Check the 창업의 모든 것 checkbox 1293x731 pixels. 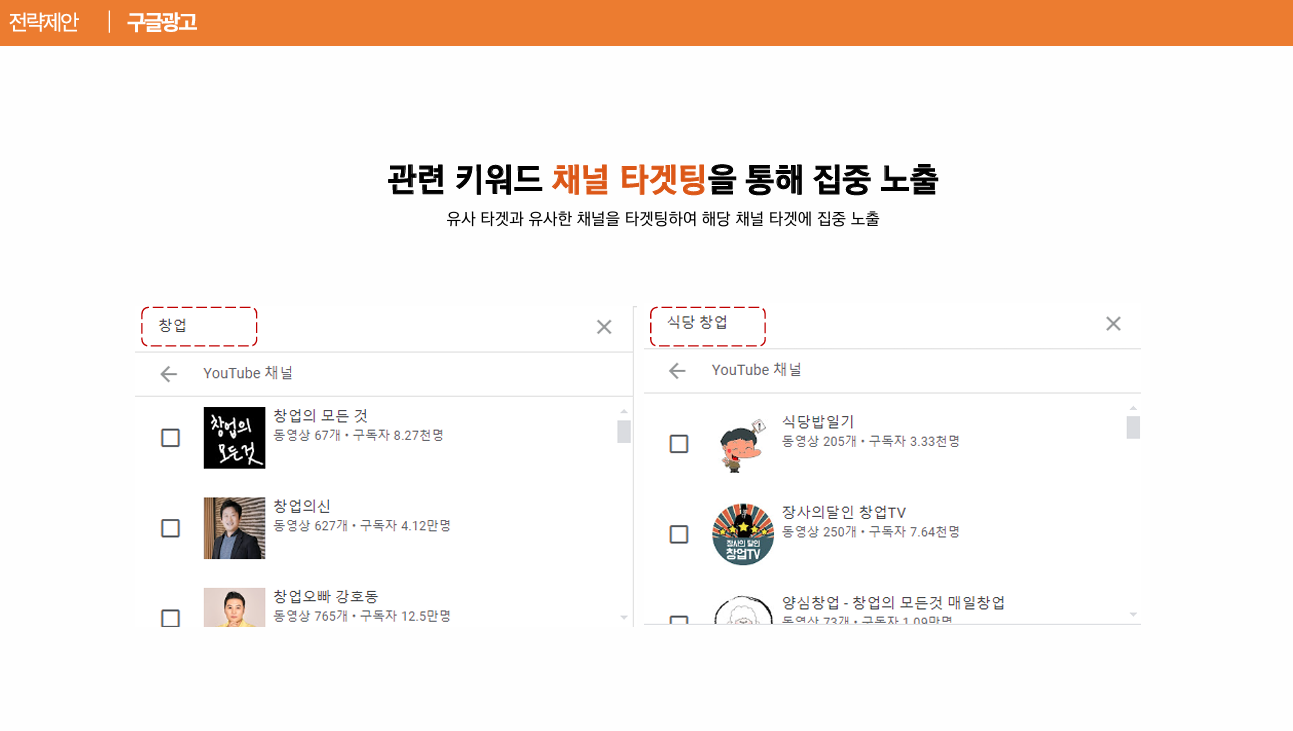[170, 438]
